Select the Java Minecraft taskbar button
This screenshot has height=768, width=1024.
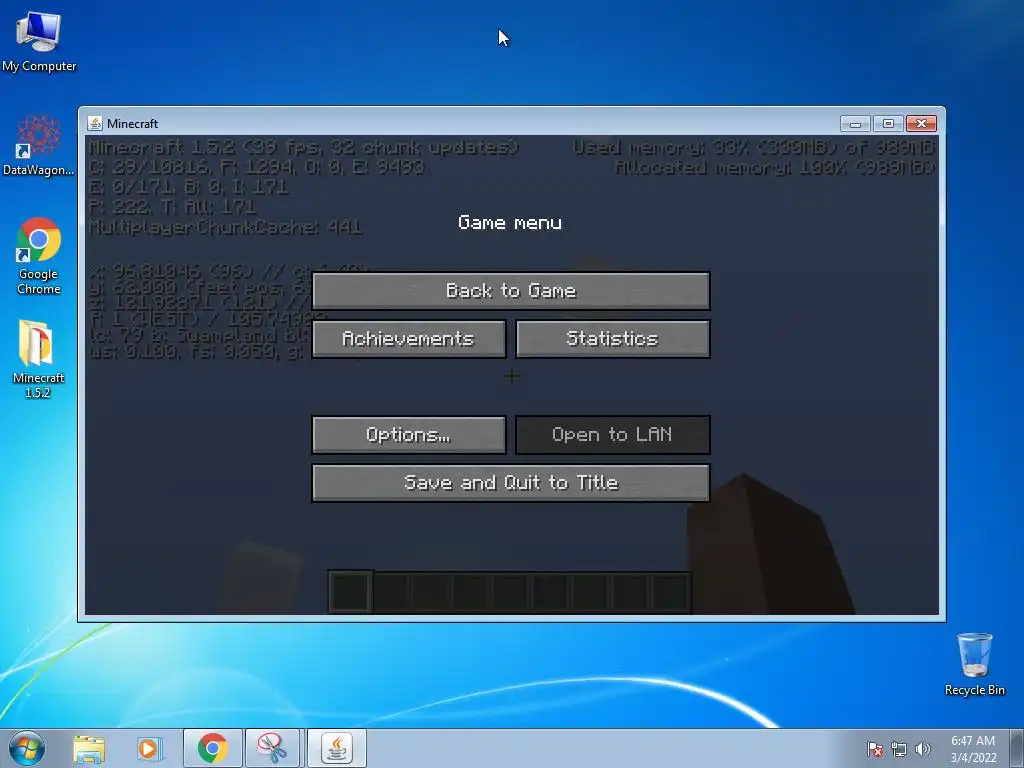[x=336, y=748]
